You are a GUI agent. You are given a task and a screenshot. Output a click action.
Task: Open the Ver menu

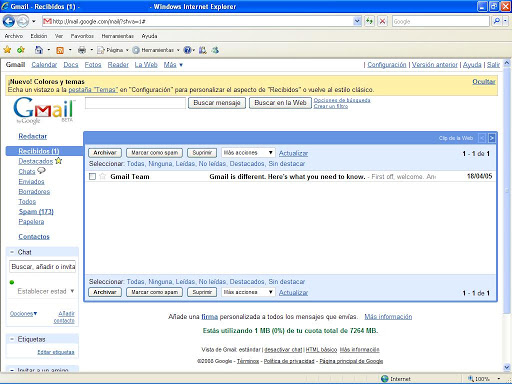point(59,36)
